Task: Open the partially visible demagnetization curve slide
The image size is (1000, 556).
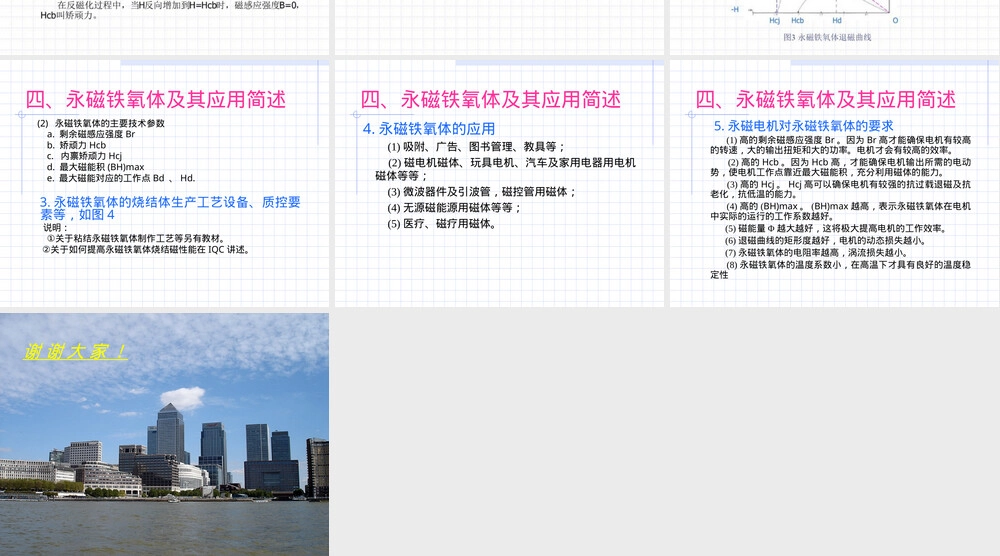Action: click(x=835, y=27)
